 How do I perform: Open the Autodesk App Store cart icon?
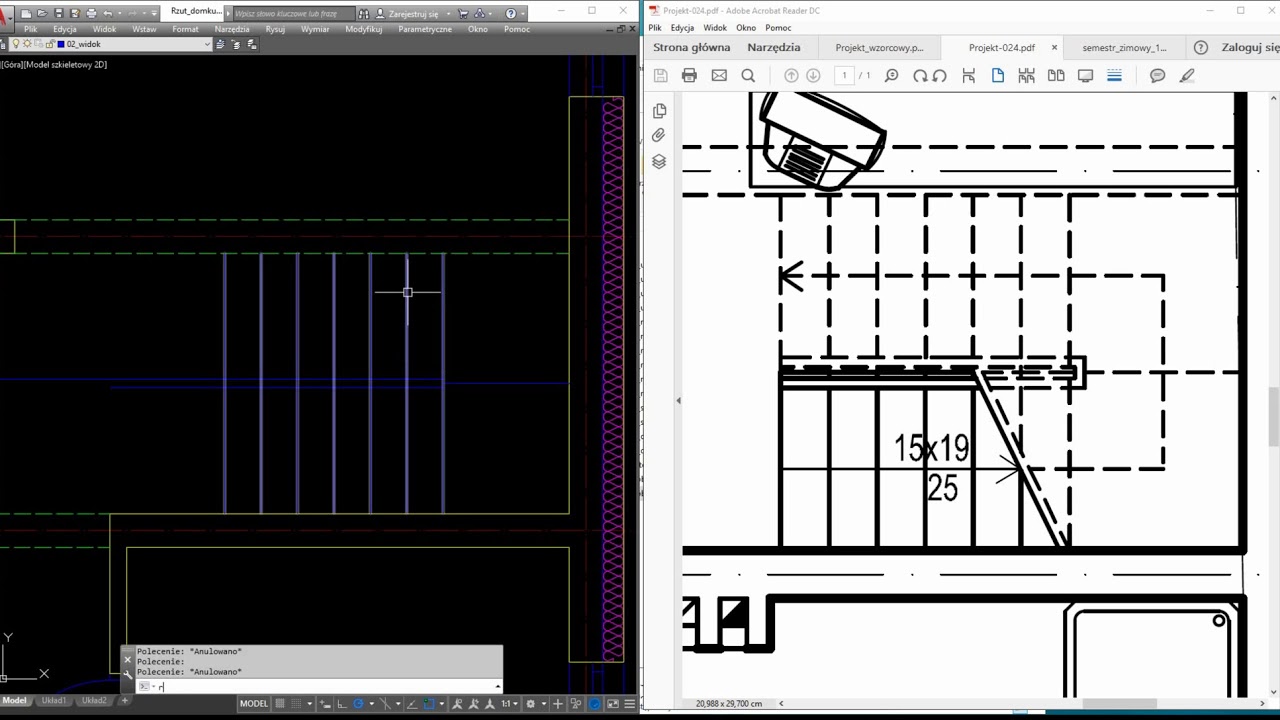click(x=463, y=14)
